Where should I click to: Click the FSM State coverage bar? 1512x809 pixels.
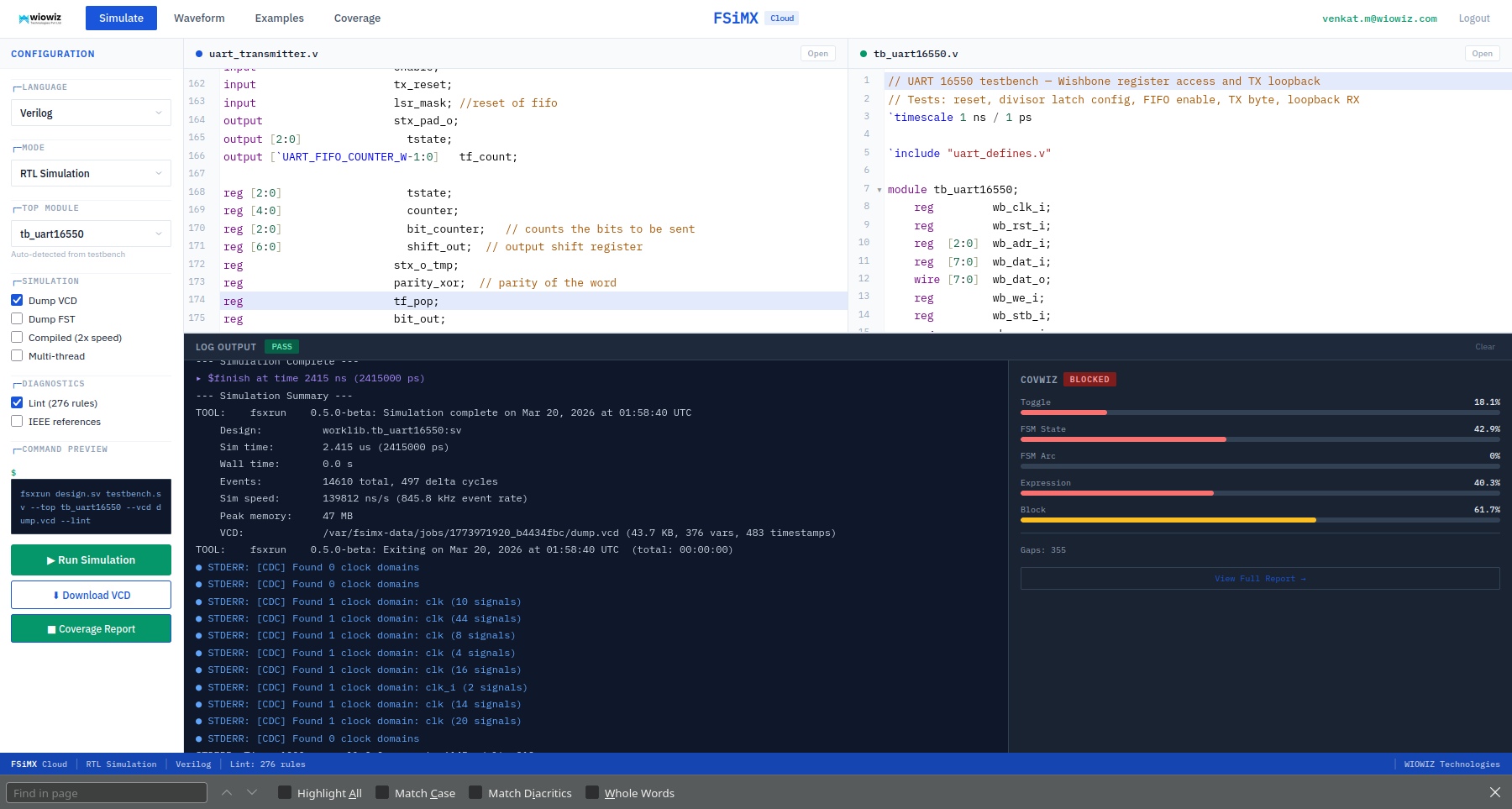point(1260,439)
